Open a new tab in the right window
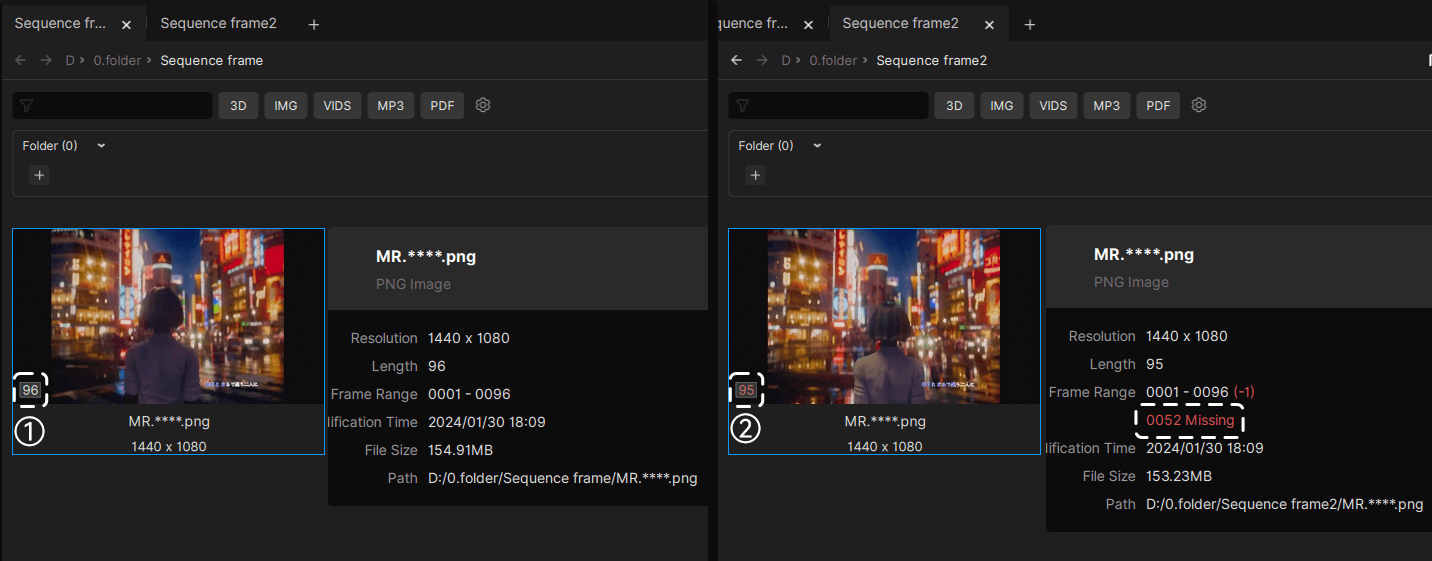 pos(1029,24)
